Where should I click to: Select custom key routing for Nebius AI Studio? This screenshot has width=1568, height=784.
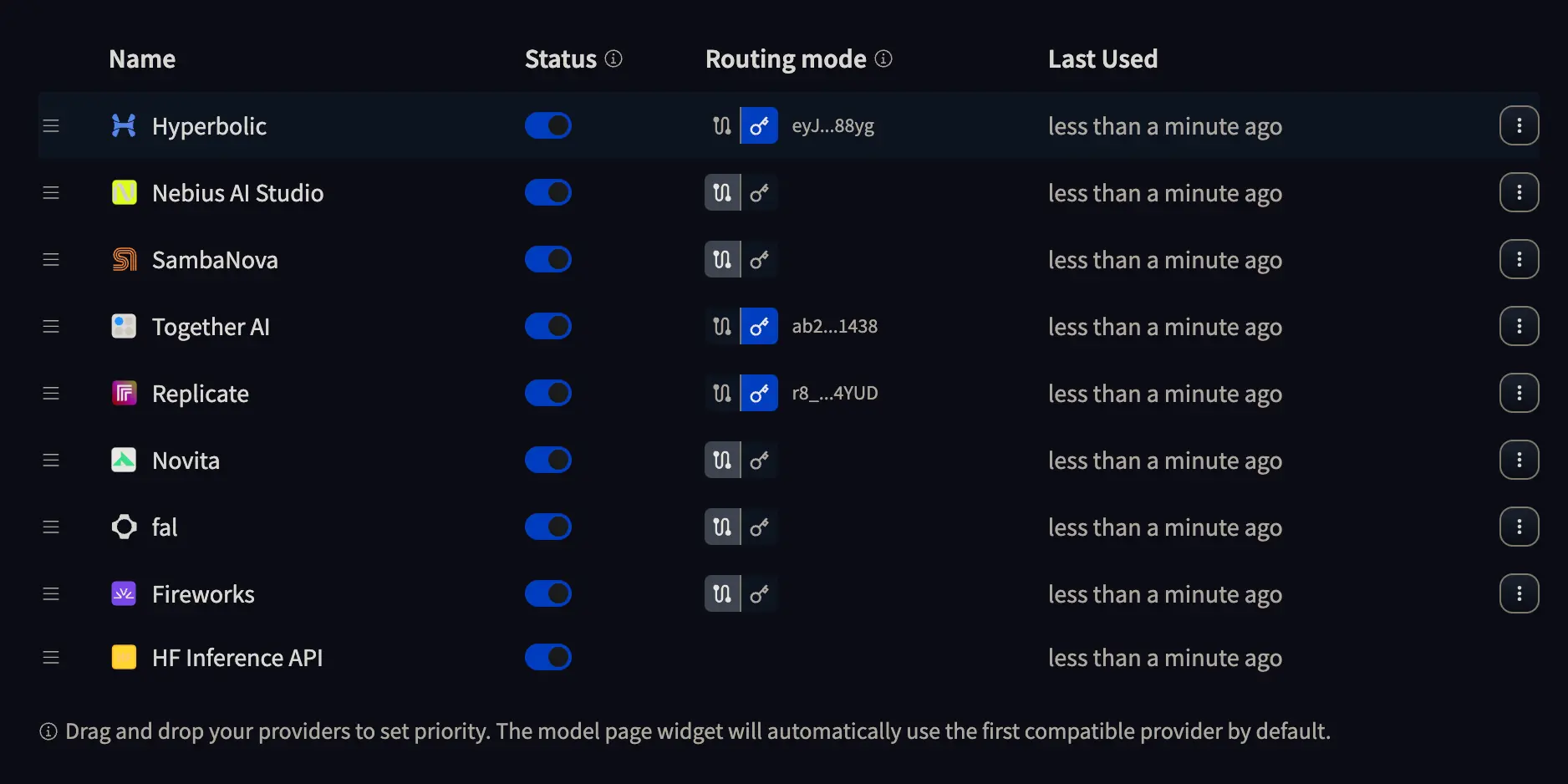(x=759, y=193)
